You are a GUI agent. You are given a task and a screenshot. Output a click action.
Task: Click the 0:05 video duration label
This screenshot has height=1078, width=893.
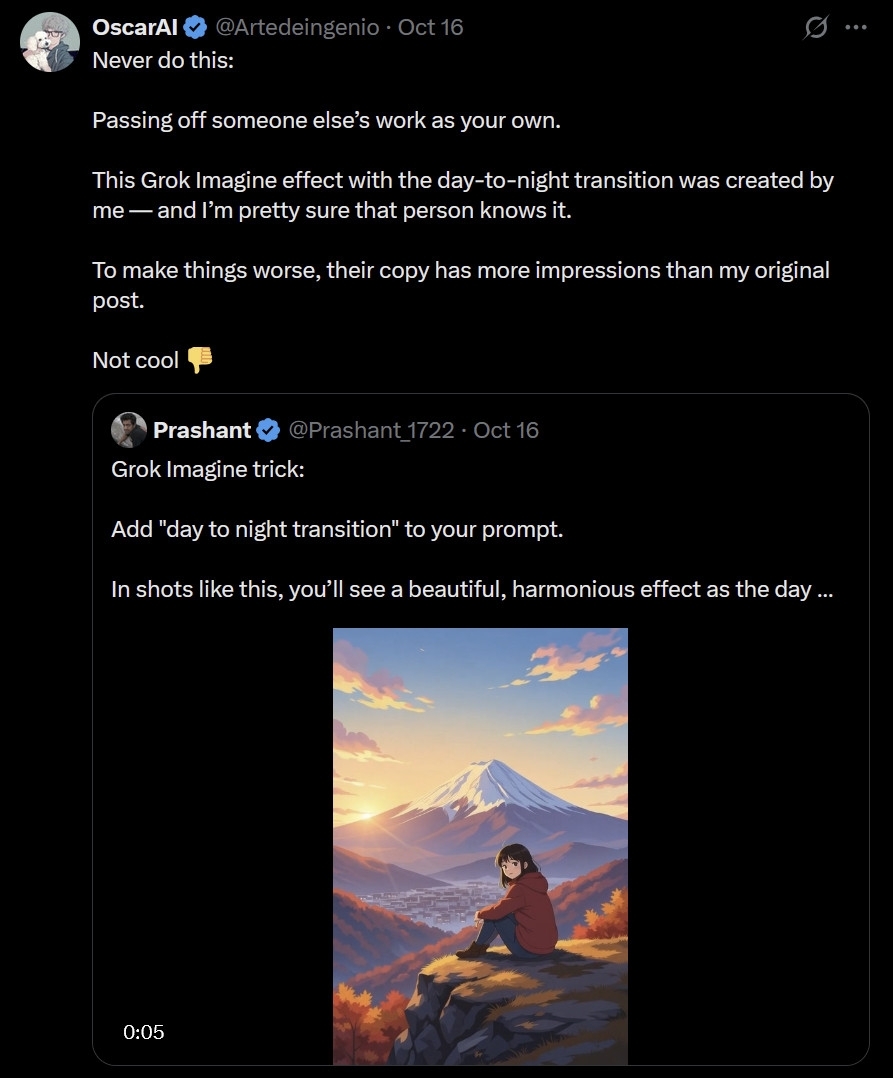[x=143, y=1032]
